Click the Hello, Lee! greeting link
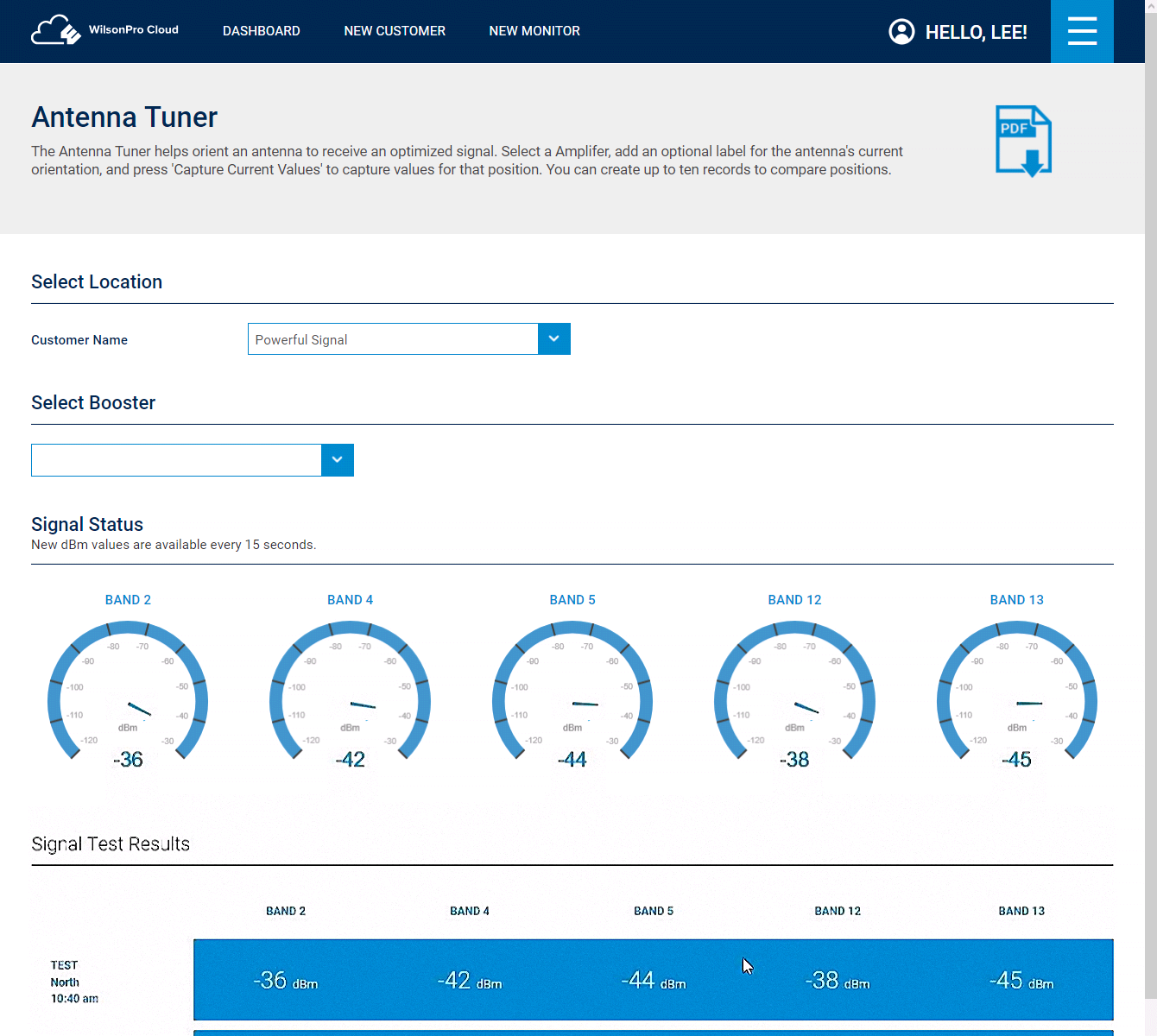The height and width of the screenshot is (1036, 1157). click(976, 33)
